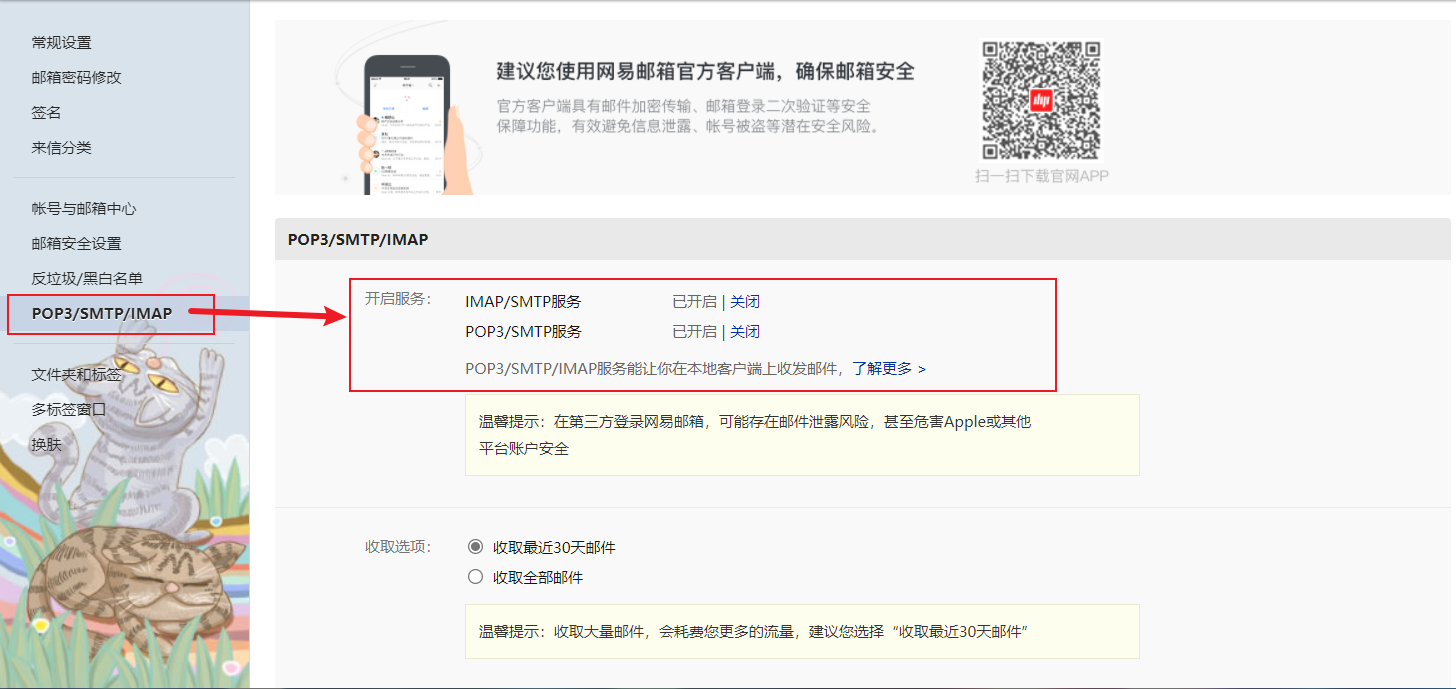Image resolution: width=1456 pixels, height=689 pixels.
Task: Click the 温馨提示 about third-party login risk
Action: click(x=802, y=435)
